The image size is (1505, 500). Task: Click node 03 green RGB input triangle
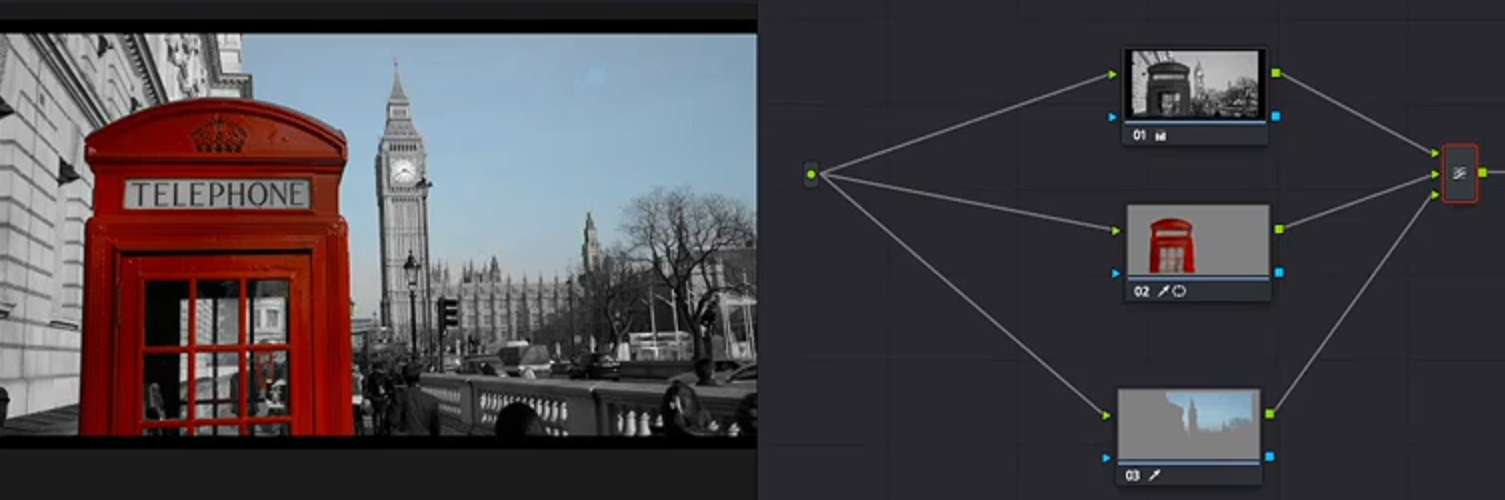[x=1107, y=415]
